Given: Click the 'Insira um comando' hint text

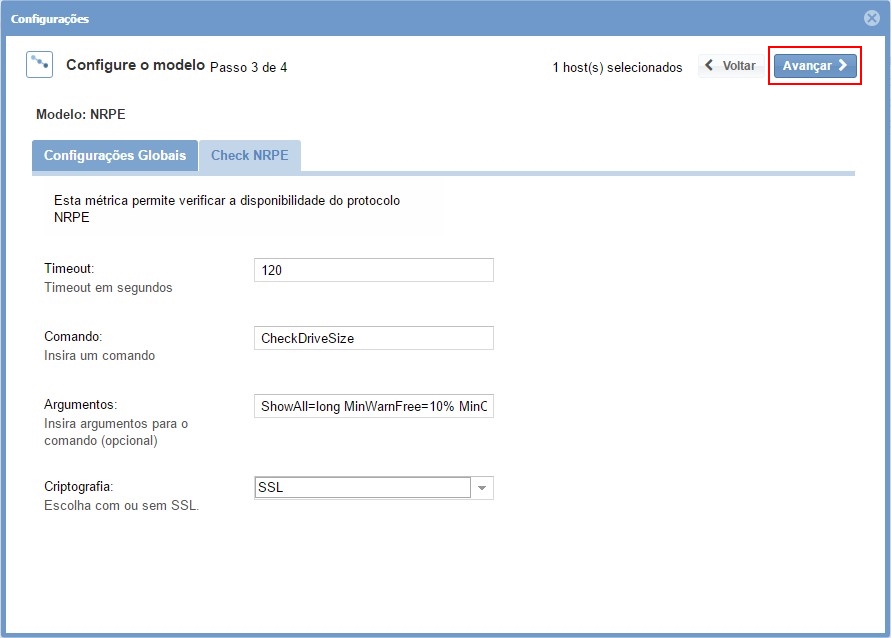Looking at the screenshot, I should tap(99, 356).
